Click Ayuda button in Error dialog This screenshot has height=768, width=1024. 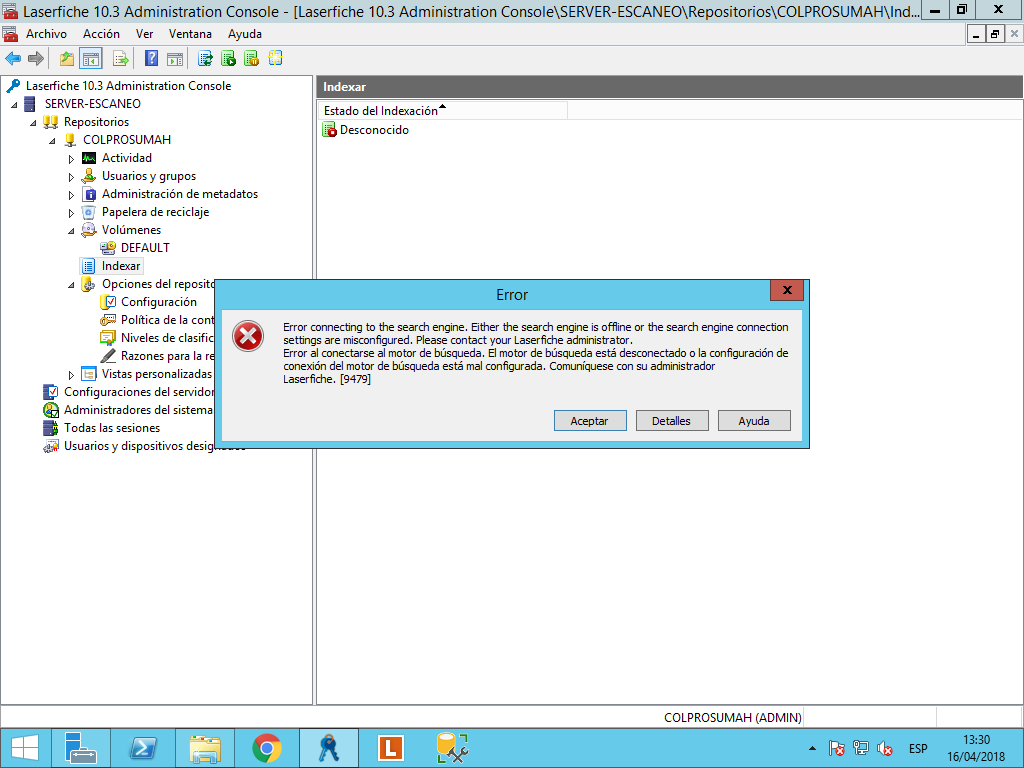click(x=754, y=421)
